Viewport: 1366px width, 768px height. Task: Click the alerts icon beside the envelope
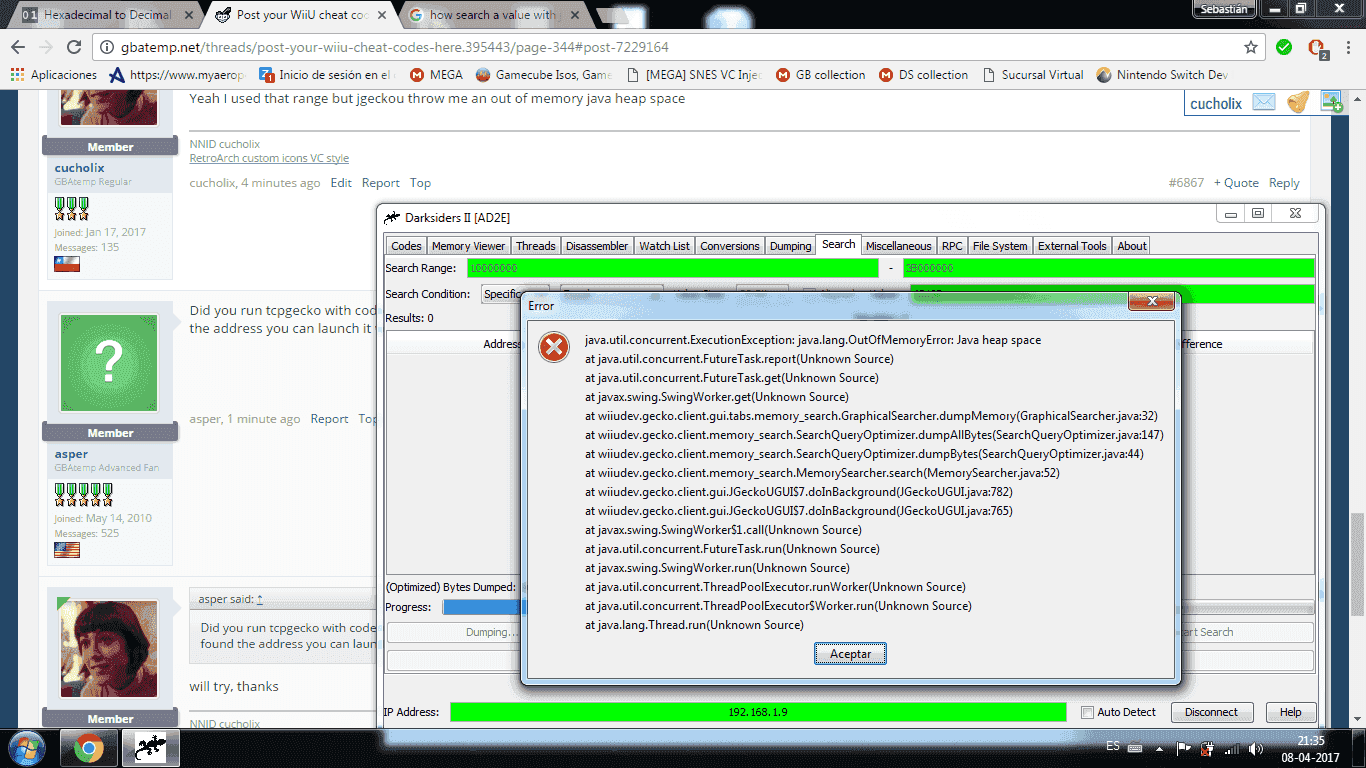click(1298, 101)
